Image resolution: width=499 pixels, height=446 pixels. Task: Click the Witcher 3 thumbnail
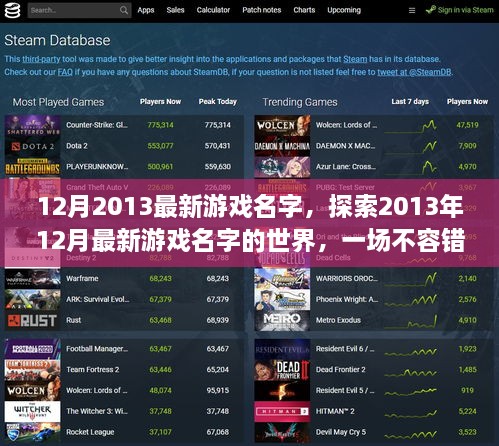point(33,412)
